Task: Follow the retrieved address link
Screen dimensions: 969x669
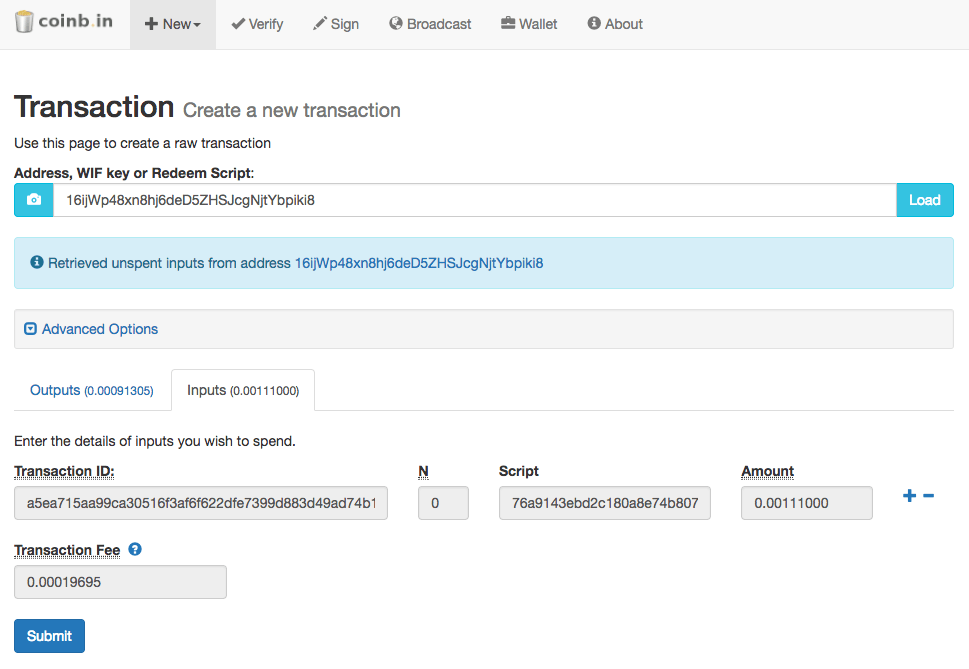Action: pyautogui.click(x=419, y=263)
